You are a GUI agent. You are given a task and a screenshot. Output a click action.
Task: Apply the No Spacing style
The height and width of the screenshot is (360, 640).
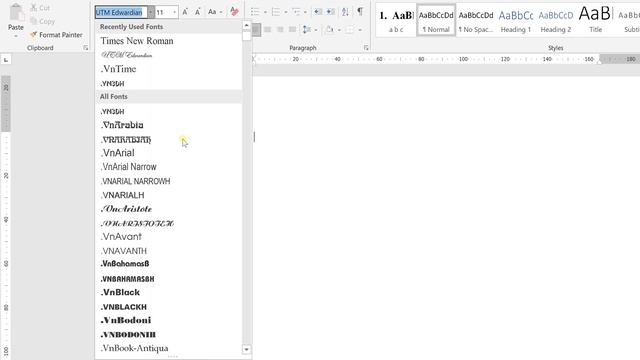476,20
